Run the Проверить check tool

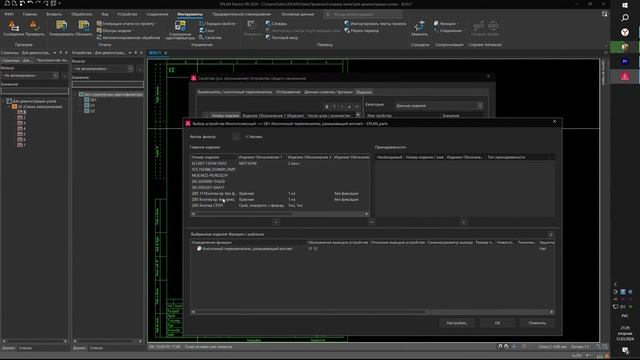[35, 29]
